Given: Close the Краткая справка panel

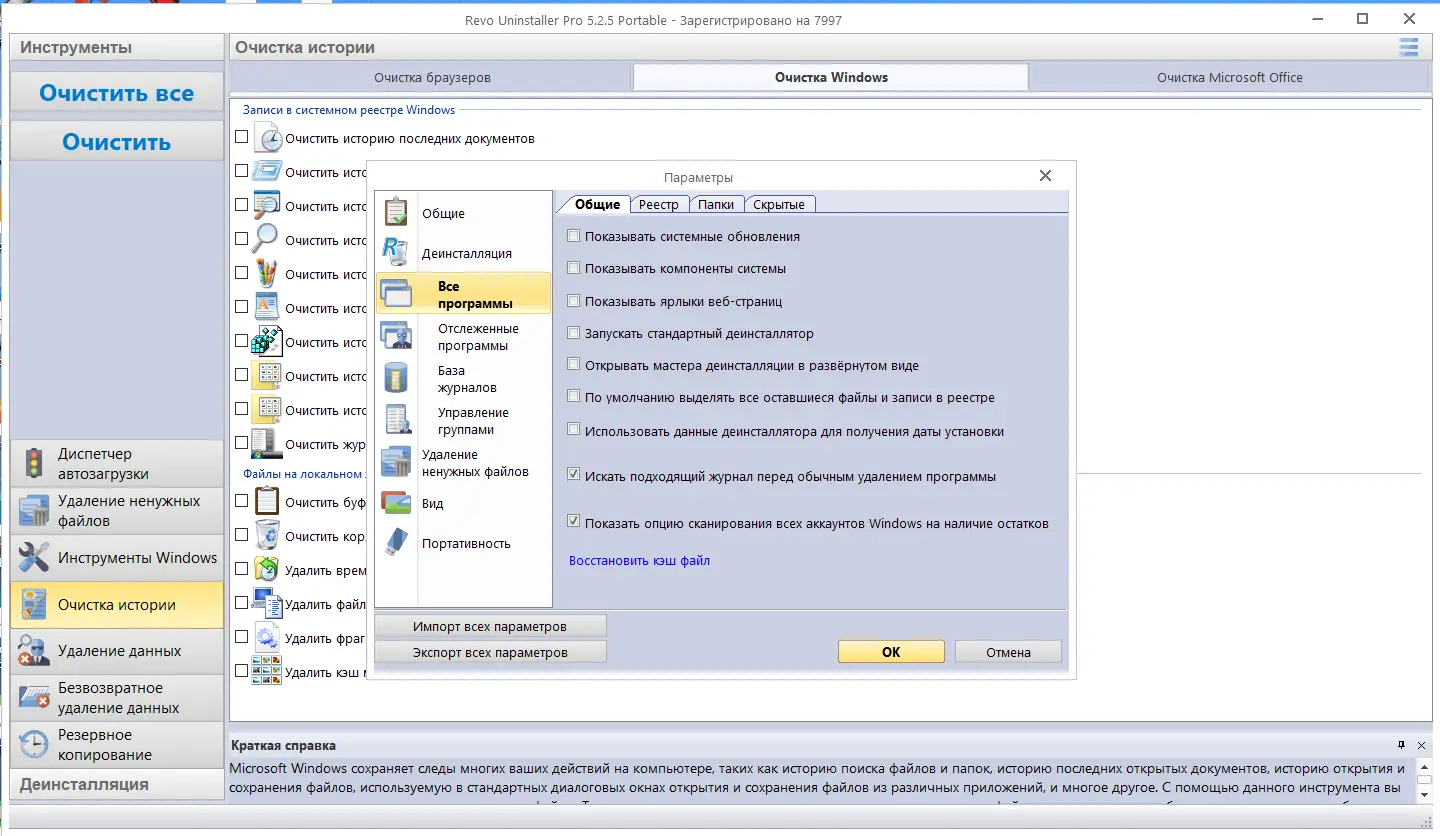Looking at the screenshot, I should pos(1420,745).
